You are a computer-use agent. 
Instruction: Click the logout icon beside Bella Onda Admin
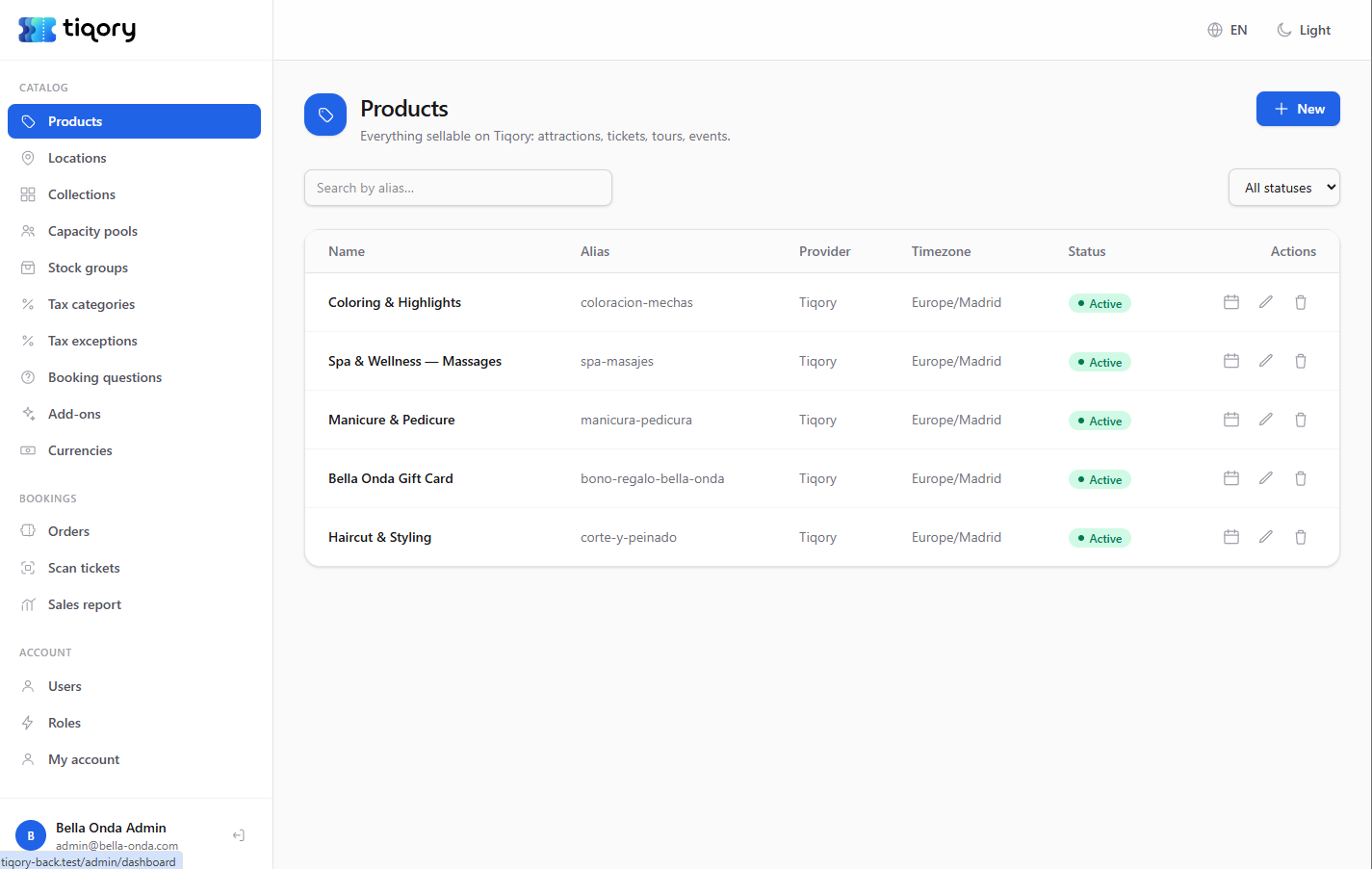239,835
